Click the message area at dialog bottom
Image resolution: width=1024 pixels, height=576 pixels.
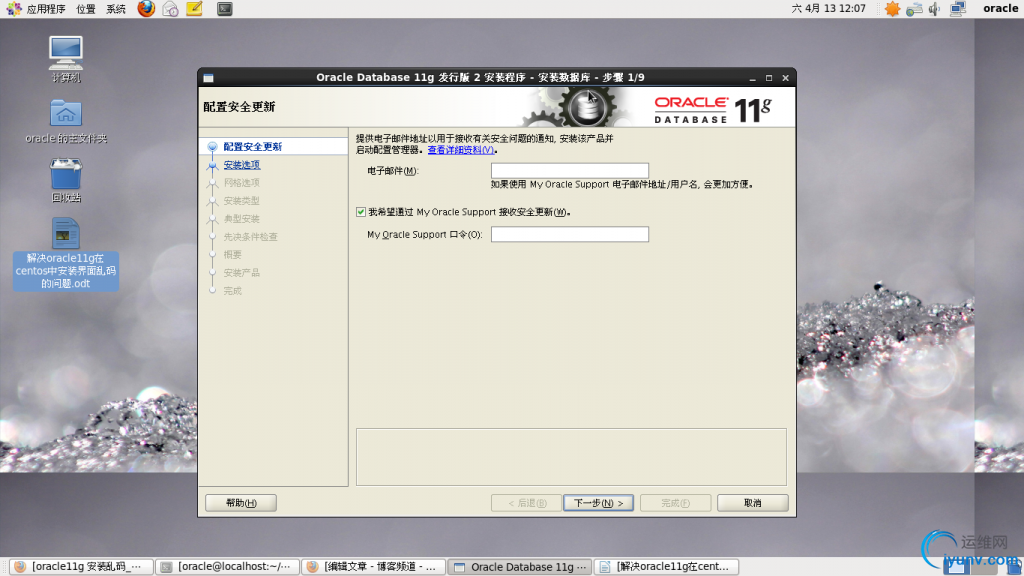(571, 457)
